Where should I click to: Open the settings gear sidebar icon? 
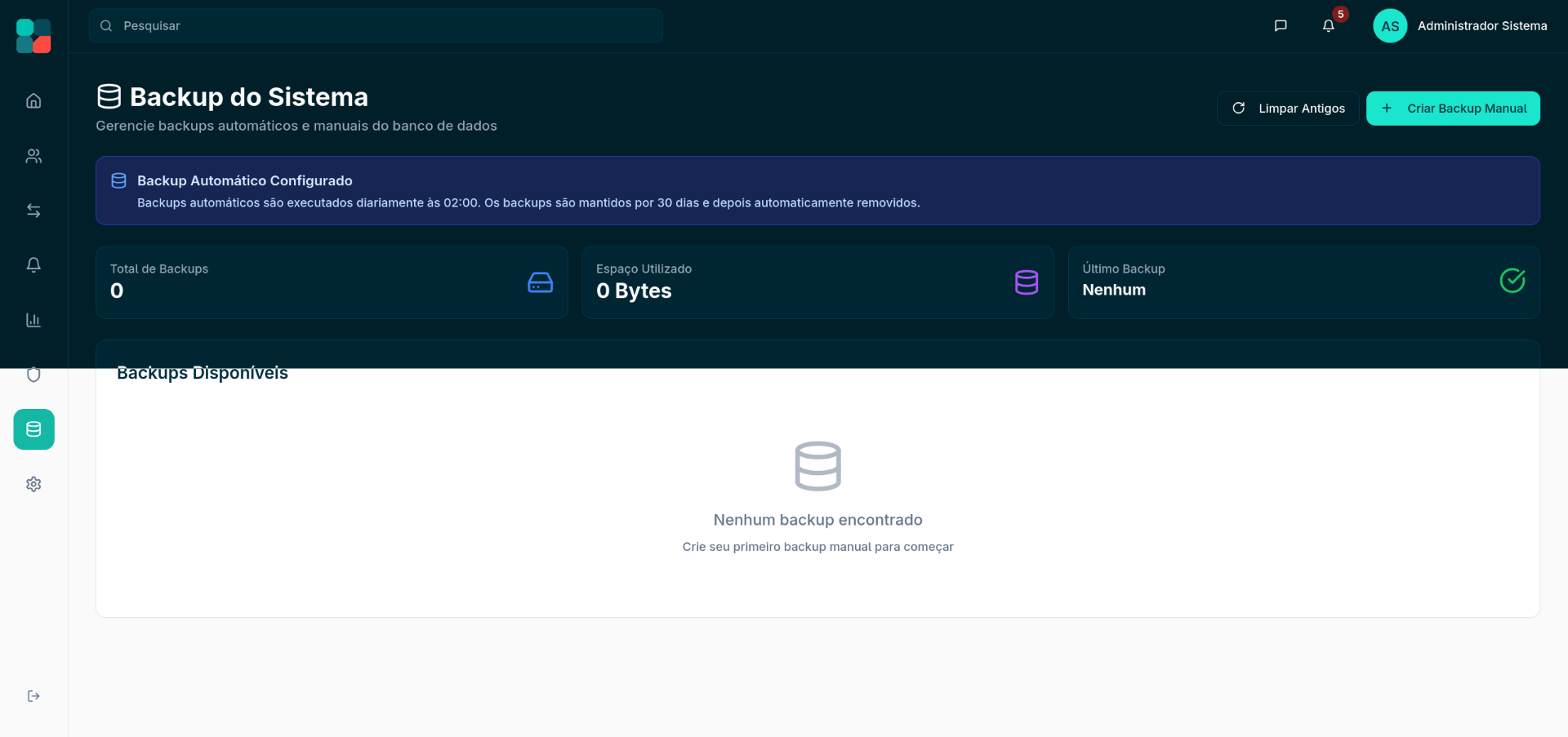[x=33, y=484]
